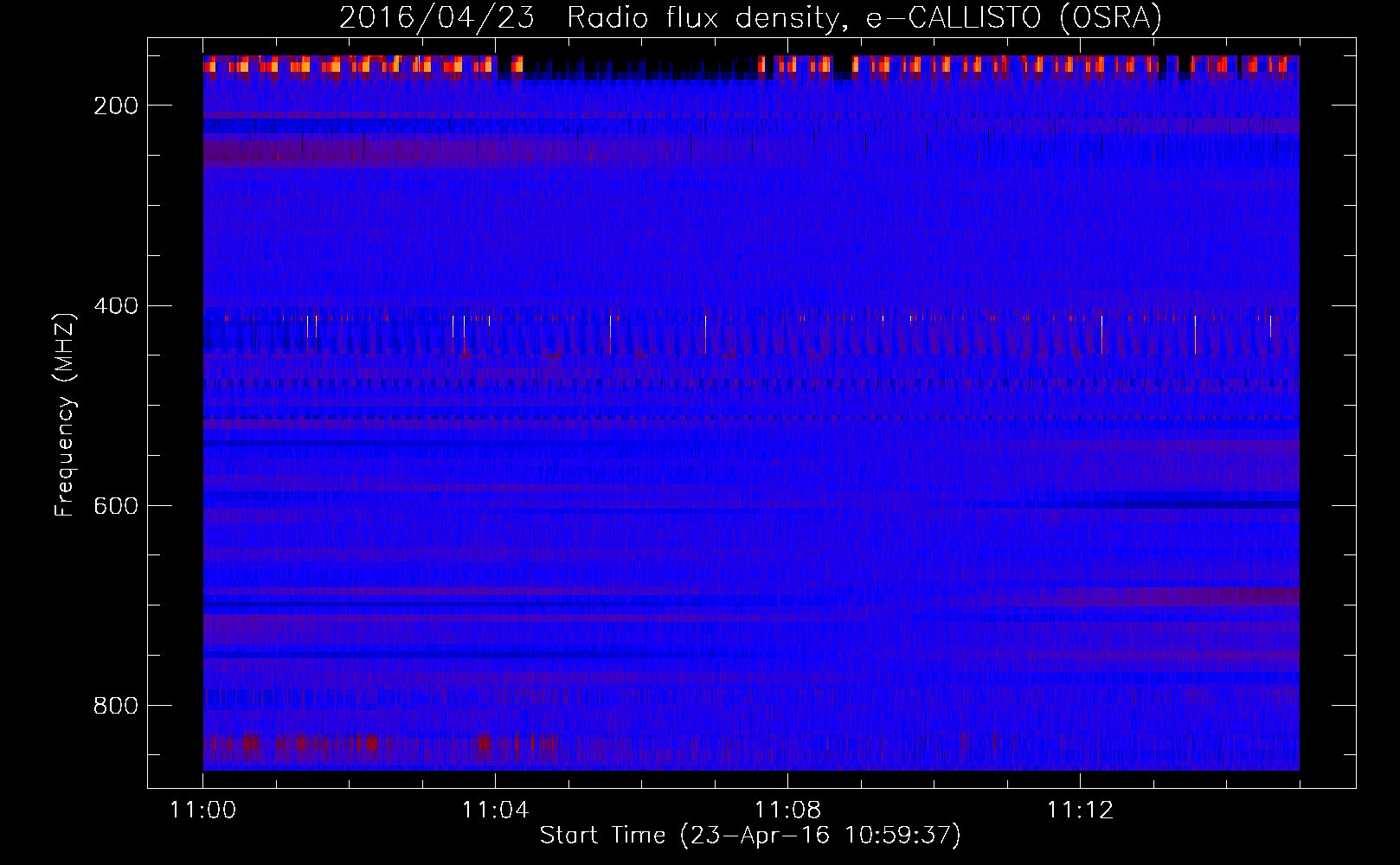Image resolution: width=1400 pixels, height=865 pixels.
Task: Click the 600 frequency tick label
Action: (x=116, y=506)
